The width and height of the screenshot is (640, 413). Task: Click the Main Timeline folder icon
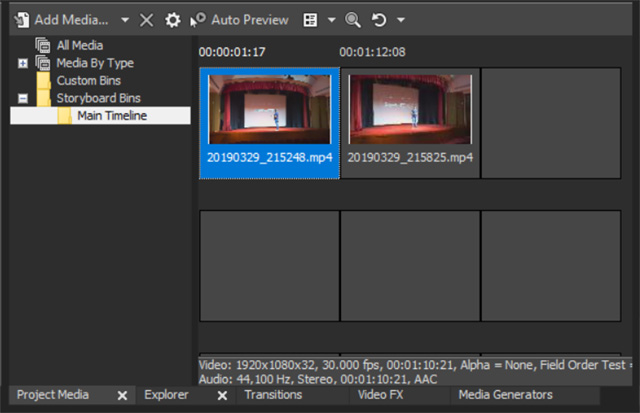pos(64,115)
